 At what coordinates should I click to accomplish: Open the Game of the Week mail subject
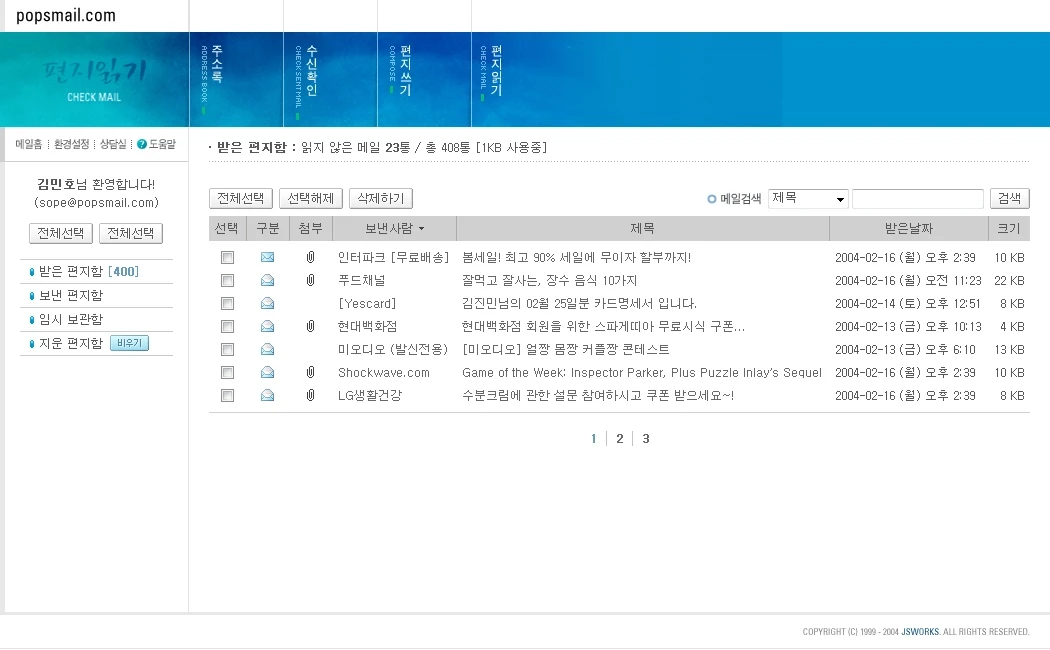[x=642, y=372]
